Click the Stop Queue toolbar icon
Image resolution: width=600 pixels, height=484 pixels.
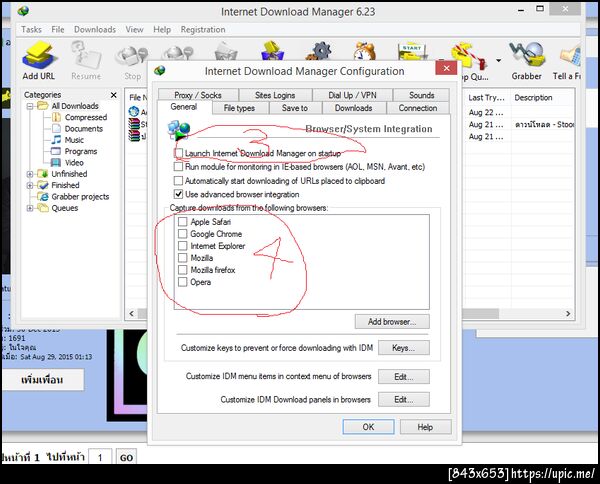pos(471,60)
